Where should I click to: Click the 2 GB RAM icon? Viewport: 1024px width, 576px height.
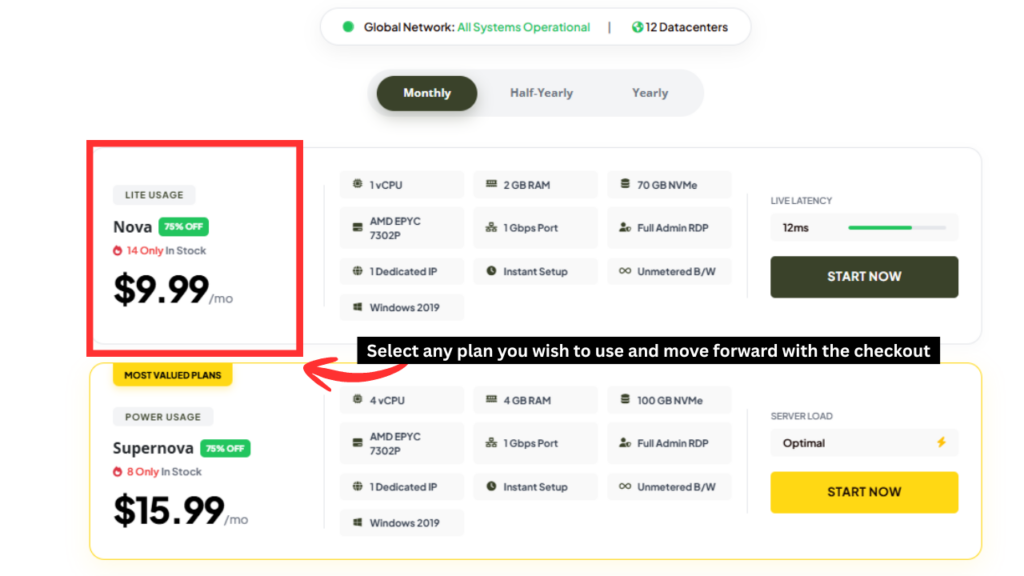[x=493, y=184]
